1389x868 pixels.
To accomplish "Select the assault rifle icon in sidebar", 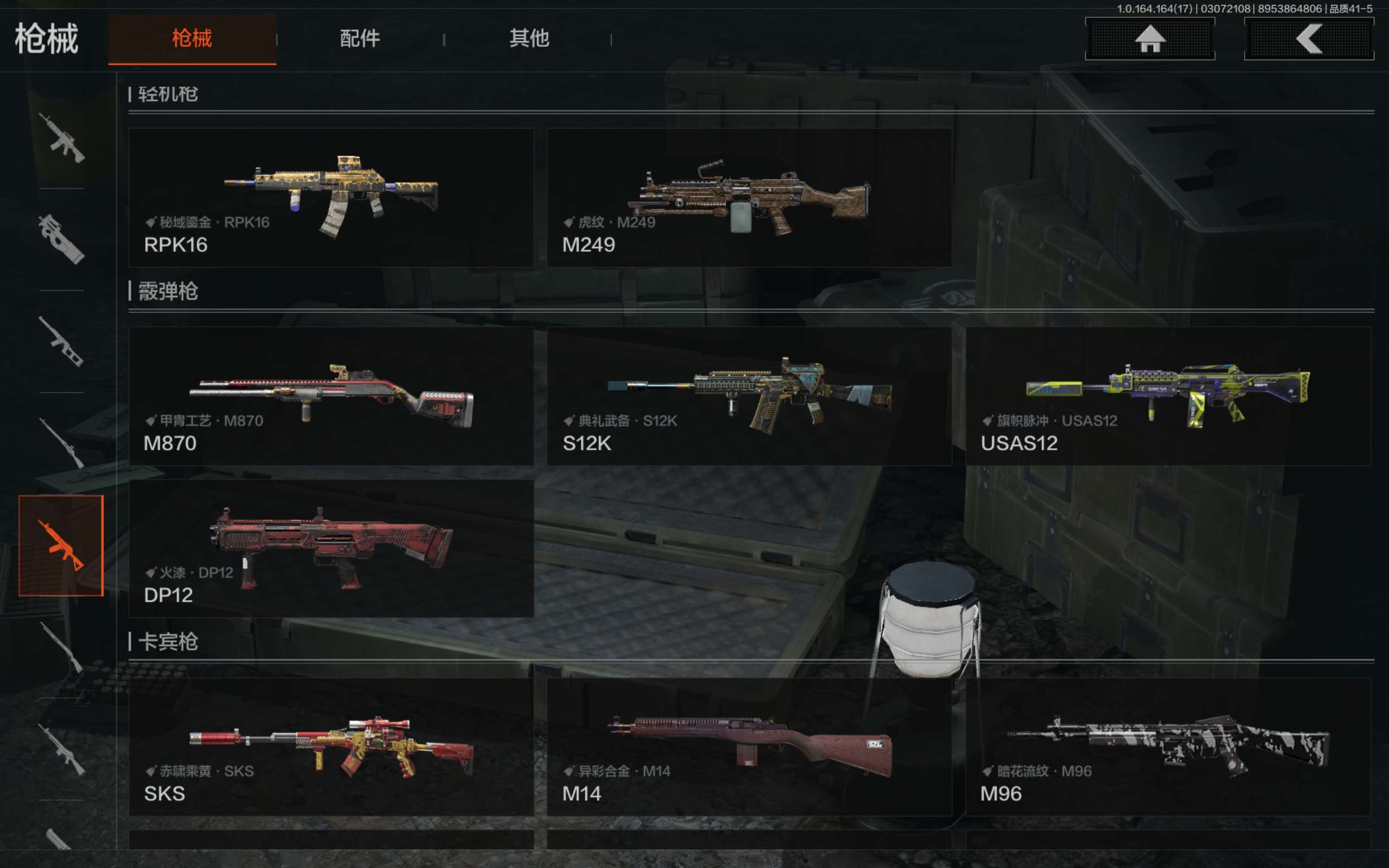I will [x=61, y=138].
